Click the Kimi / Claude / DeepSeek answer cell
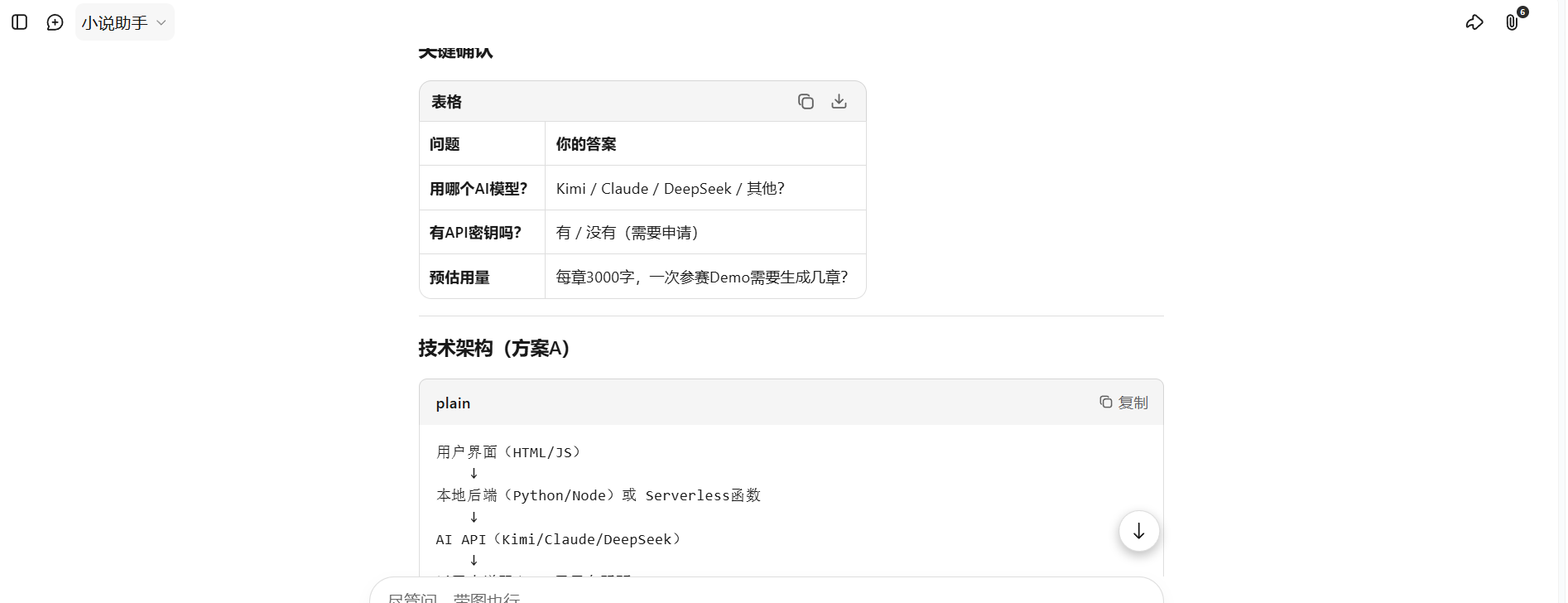Screen dimensions: 1568x603 [x=670, y=189]
